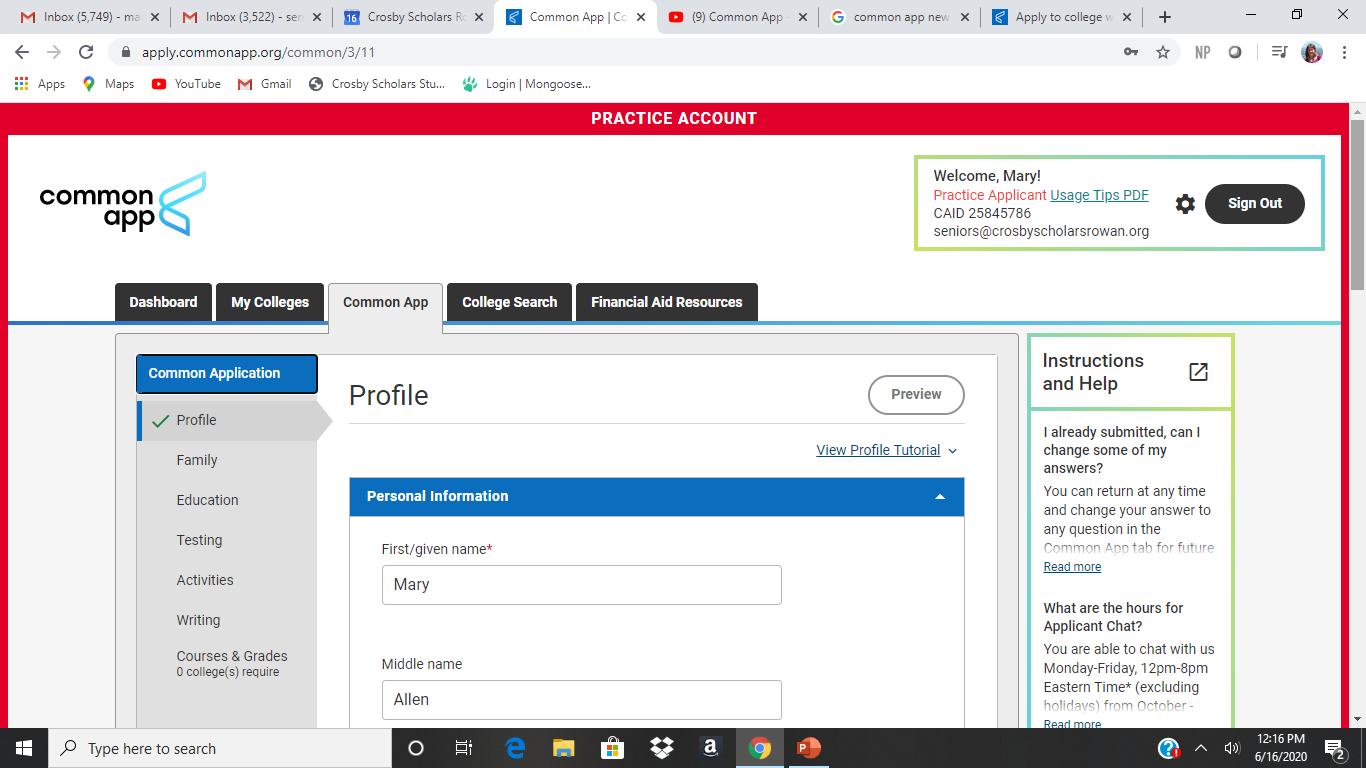Open a new browser tab
Viewport: 1366px width, 768px height.
click(x=1164, y=17)
